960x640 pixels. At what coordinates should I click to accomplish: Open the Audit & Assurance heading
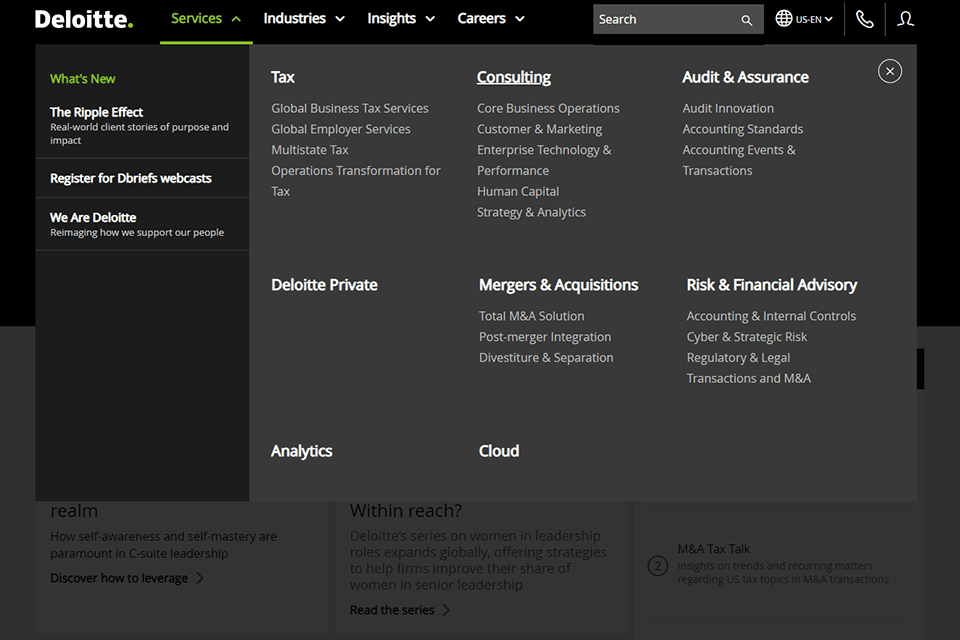(x=745, y=77)
